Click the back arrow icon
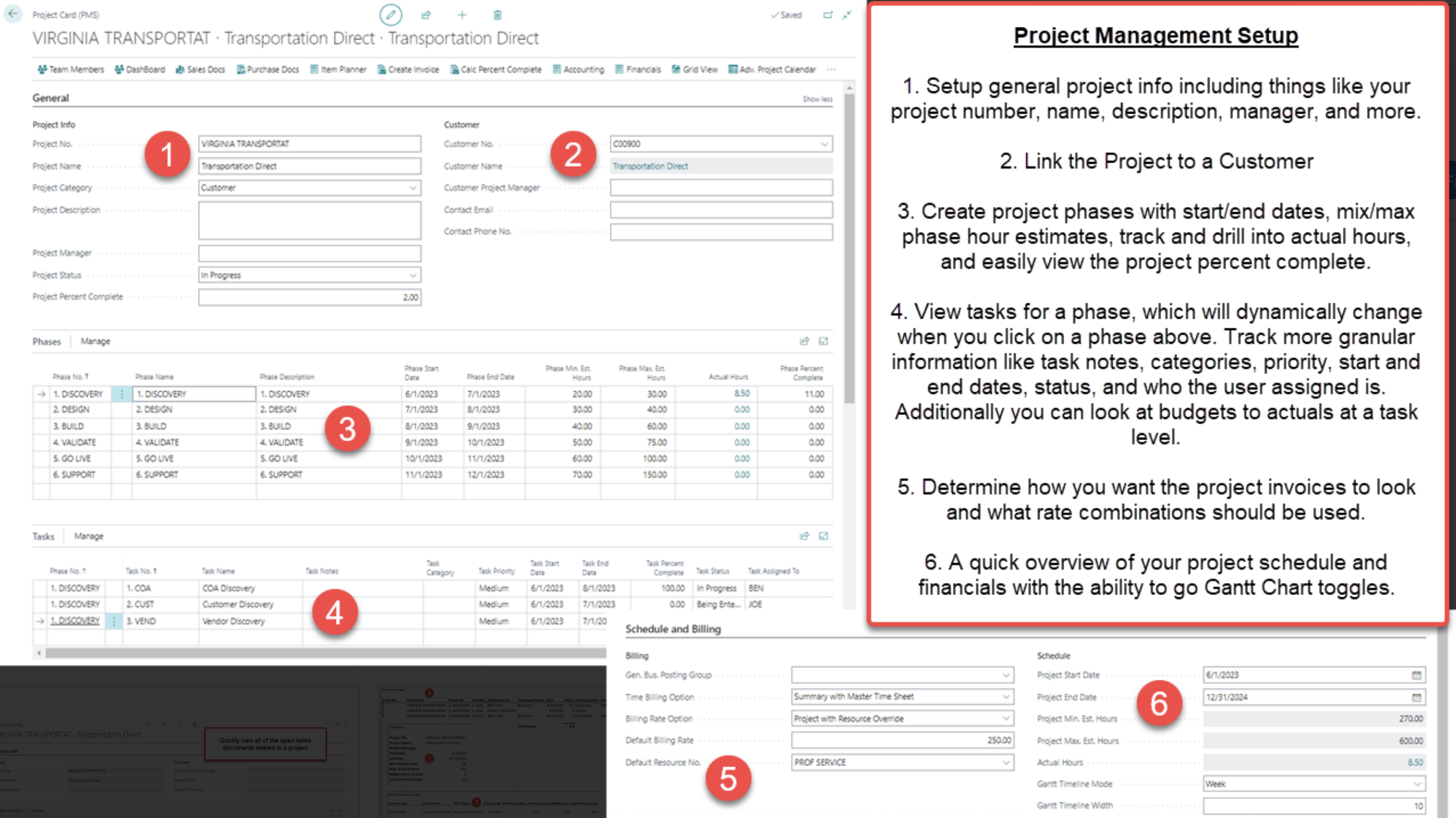This screenshot has width=1456, height=818. pyautogui.click(x=13, y=13)
